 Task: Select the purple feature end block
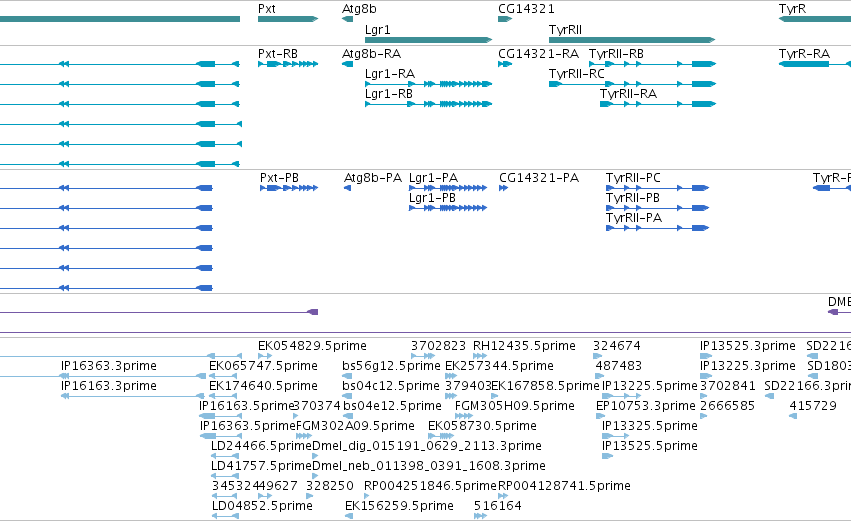313,312
